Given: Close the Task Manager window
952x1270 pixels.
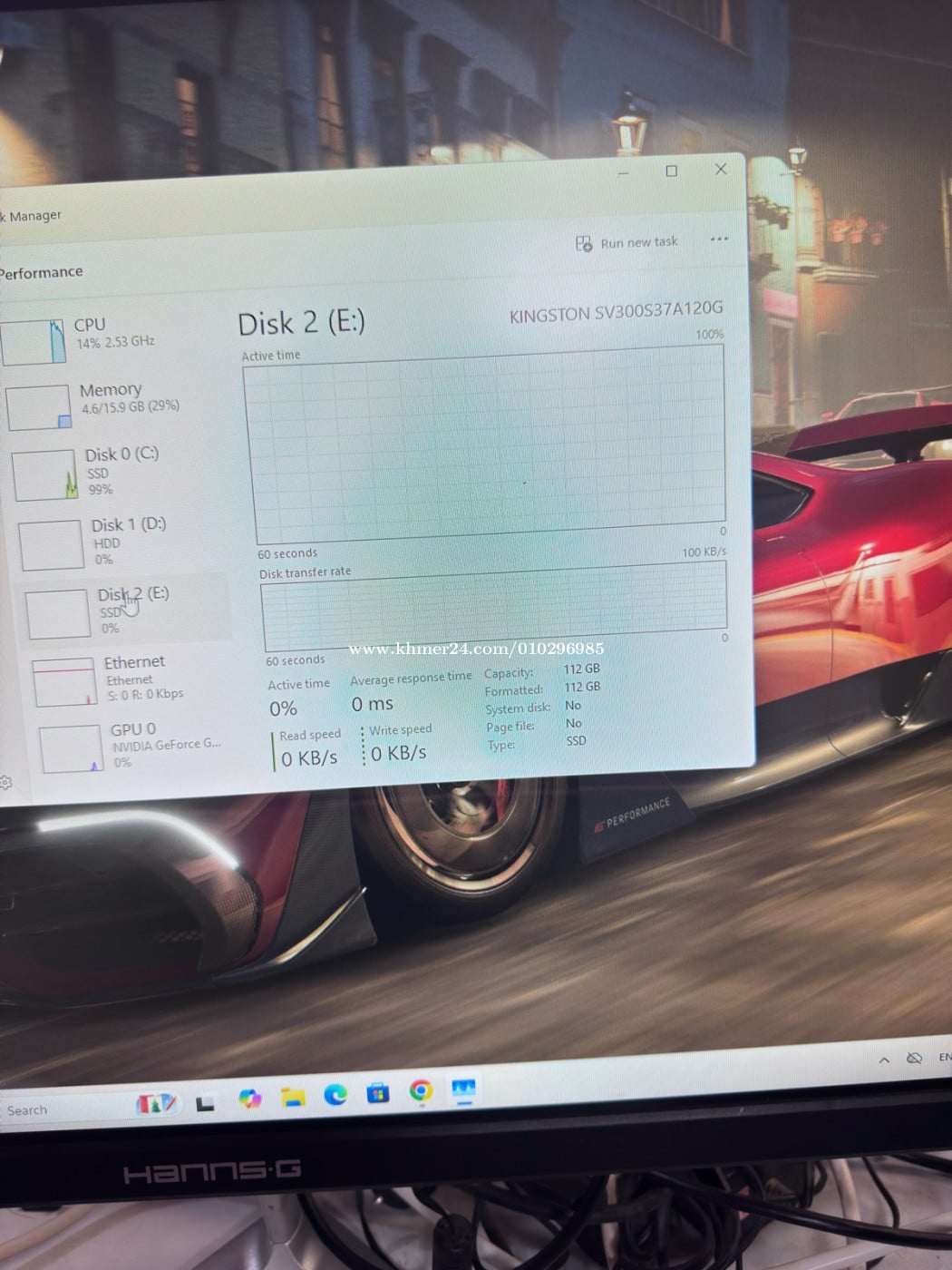Looking at the screenshot, I should pos(721,169).
